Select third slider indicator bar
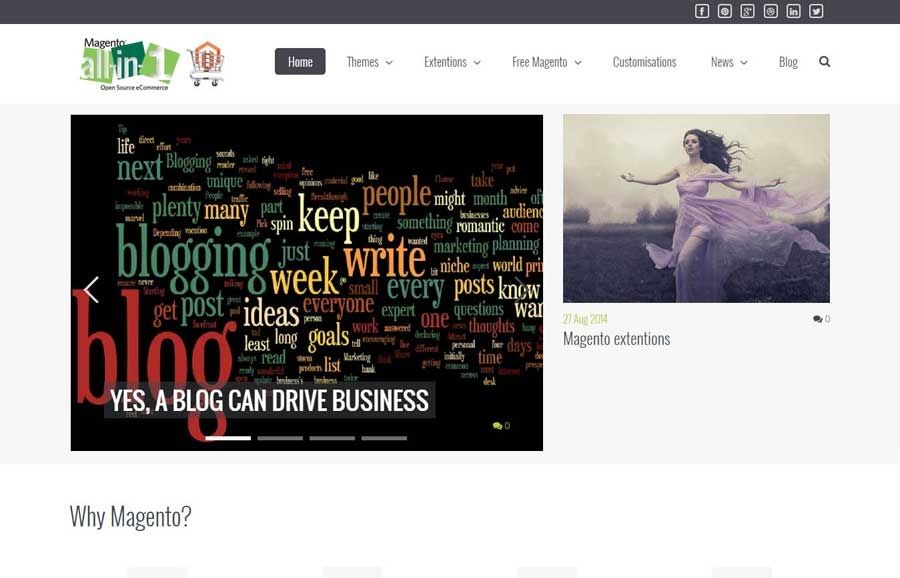Image resolution: width=900 pixels, height=578 pixels. pos(332,438)
